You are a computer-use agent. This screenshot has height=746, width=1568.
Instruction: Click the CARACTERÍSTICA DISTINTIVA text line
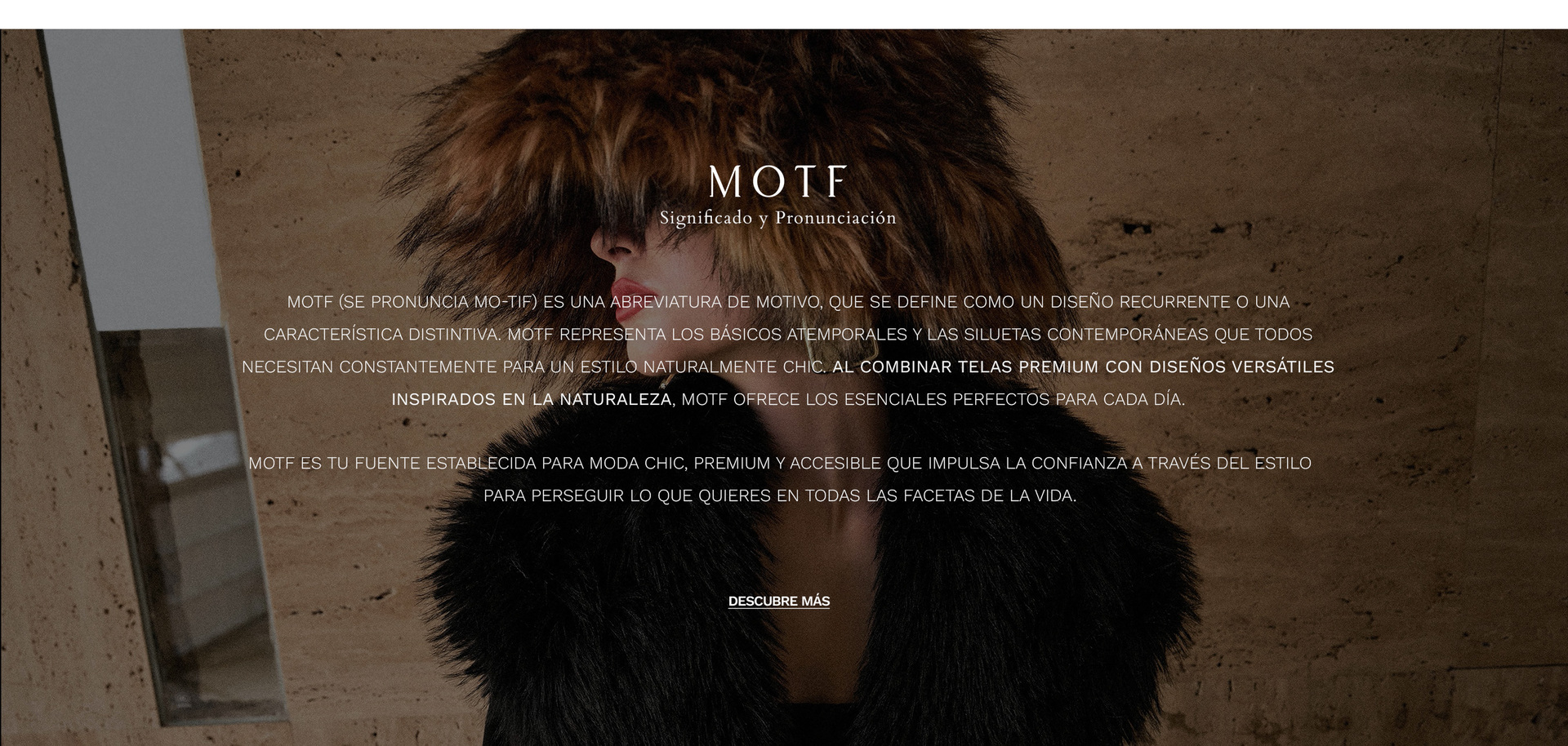[788, 335]
